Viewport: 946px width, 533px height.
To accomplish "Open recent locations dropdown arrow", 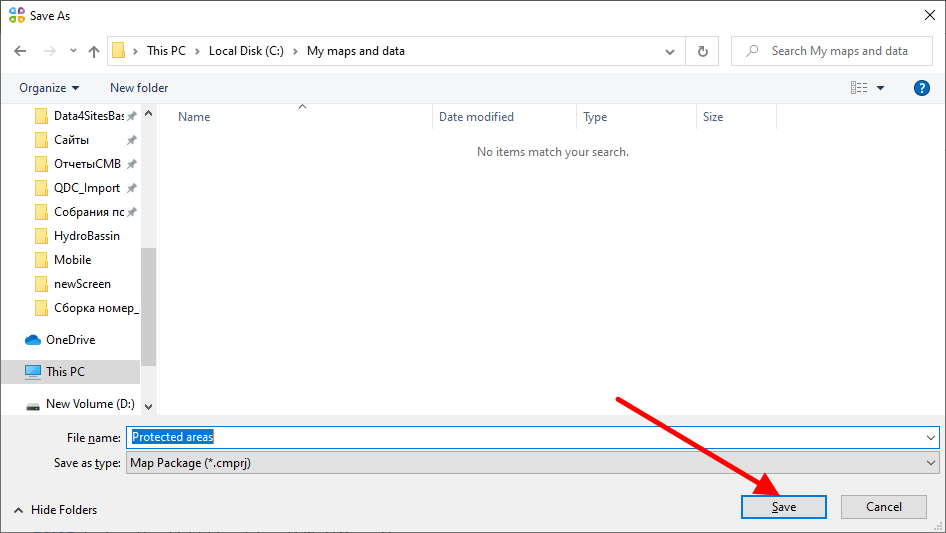I will (x=73, y=51).
